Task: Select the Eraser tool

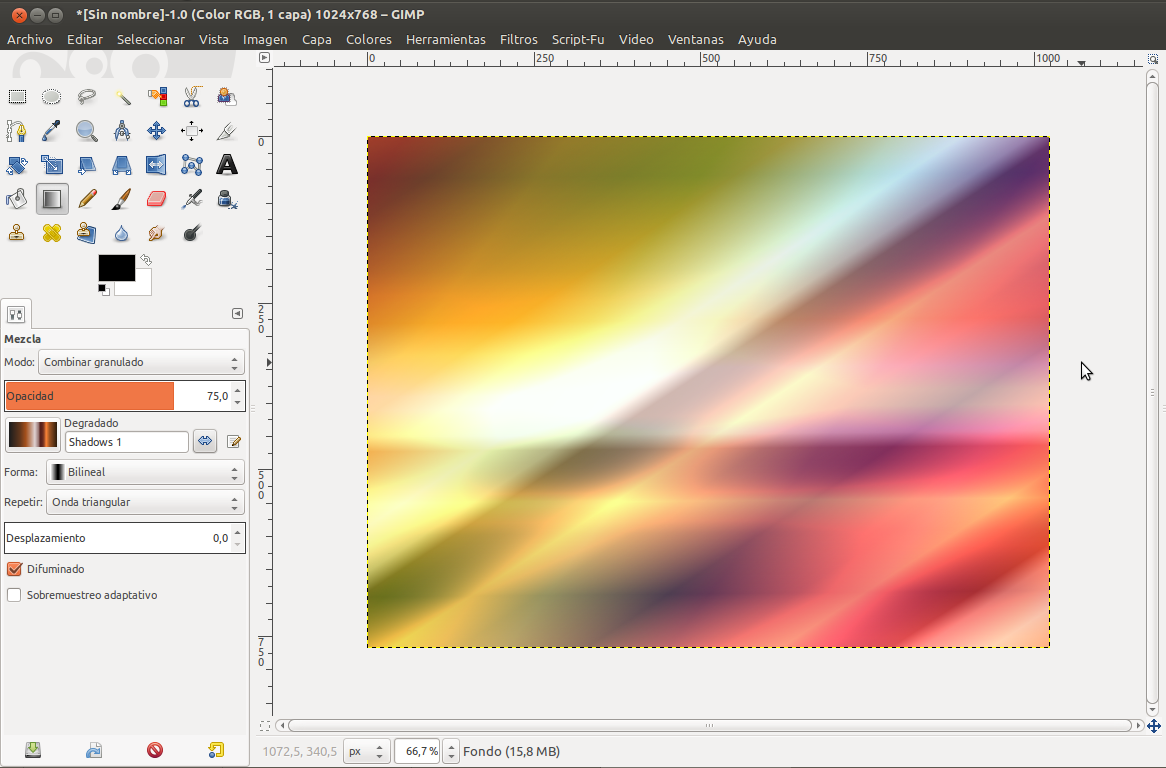Action: pyautogui.click(x=157, y=199)
